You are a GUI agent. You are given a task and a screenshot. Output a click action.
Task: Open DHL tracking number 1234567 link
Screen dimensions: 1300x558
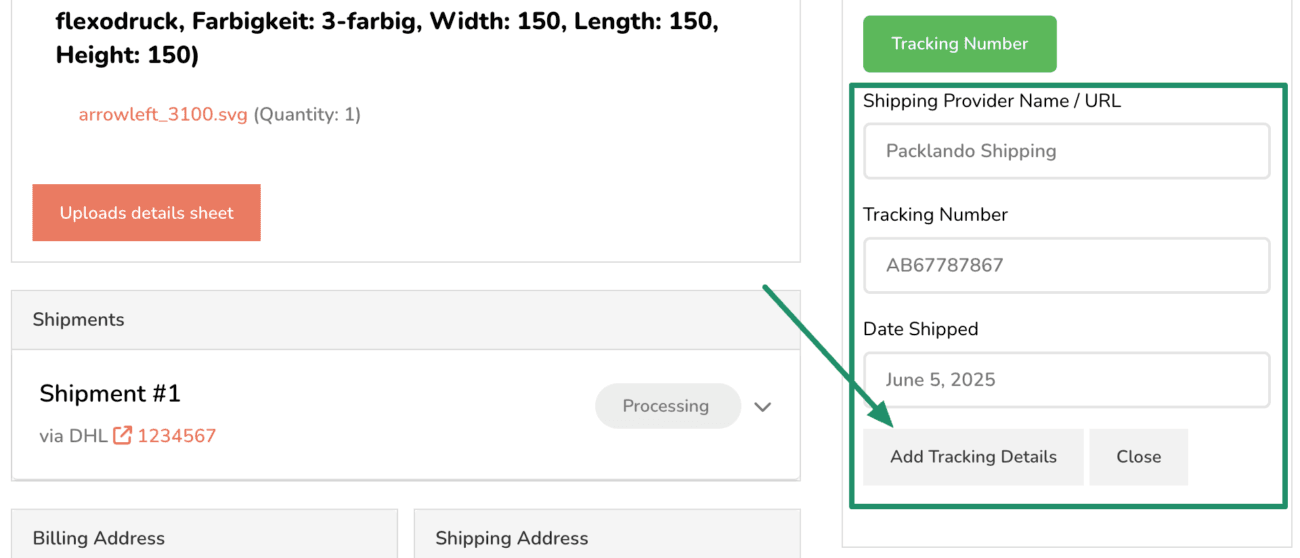click(x=177, y=436)
